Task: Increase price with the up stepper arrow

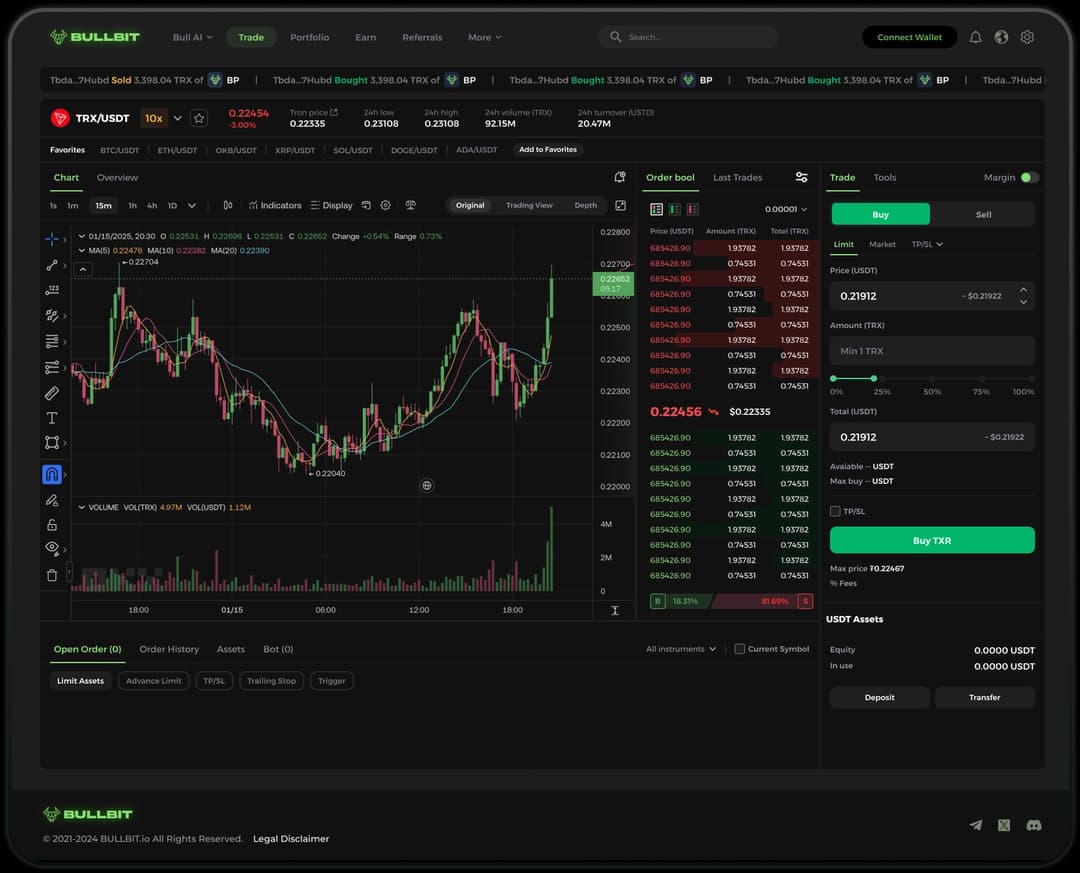Action: click(x=1024, y=290)
